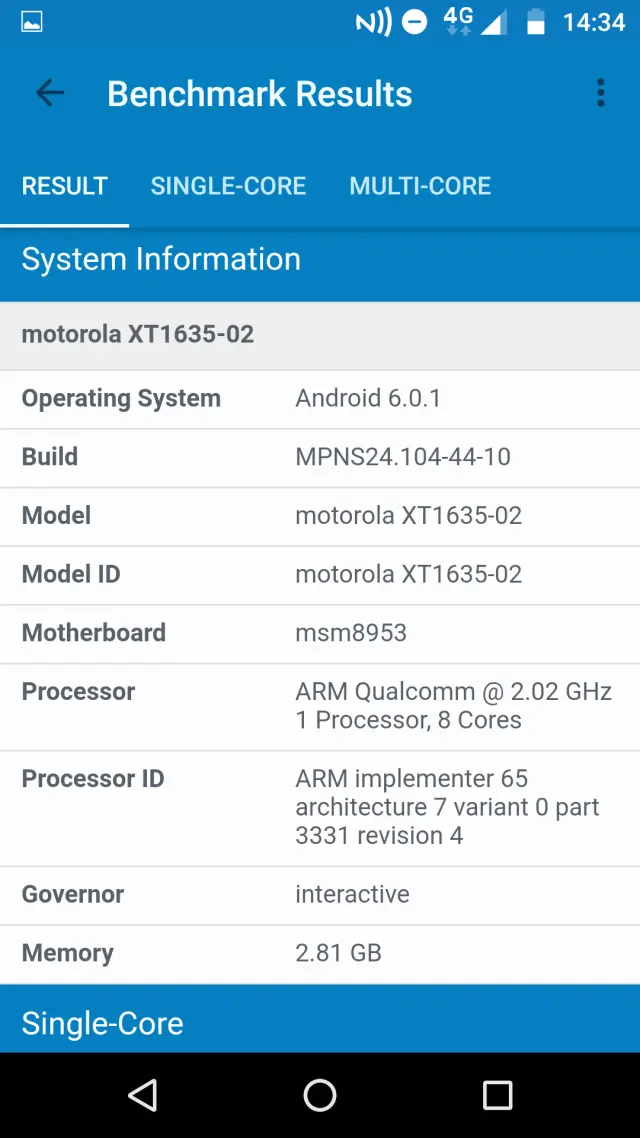Select the RESULT tab
This screenshot has height=1138, width=640.
pyautogui.click(x=65, y=186)
